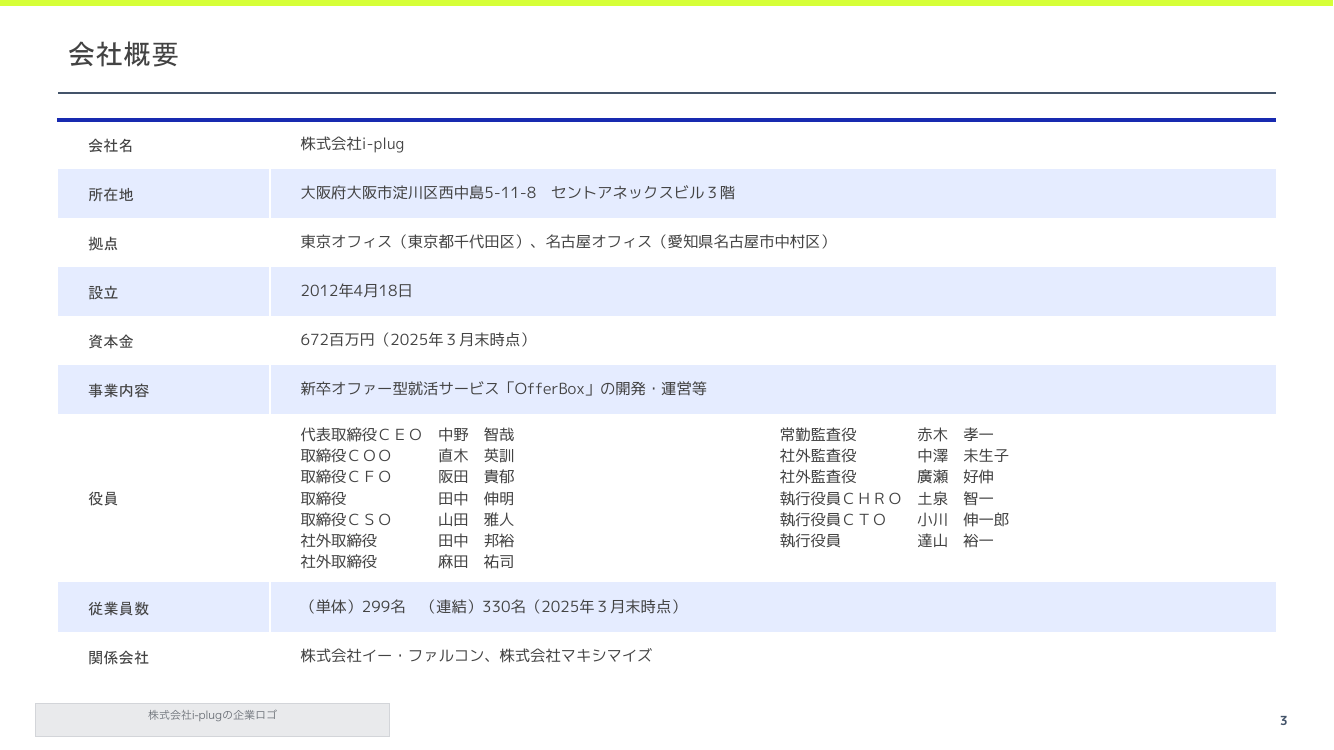Select the row label "設立"

point(103,293)
